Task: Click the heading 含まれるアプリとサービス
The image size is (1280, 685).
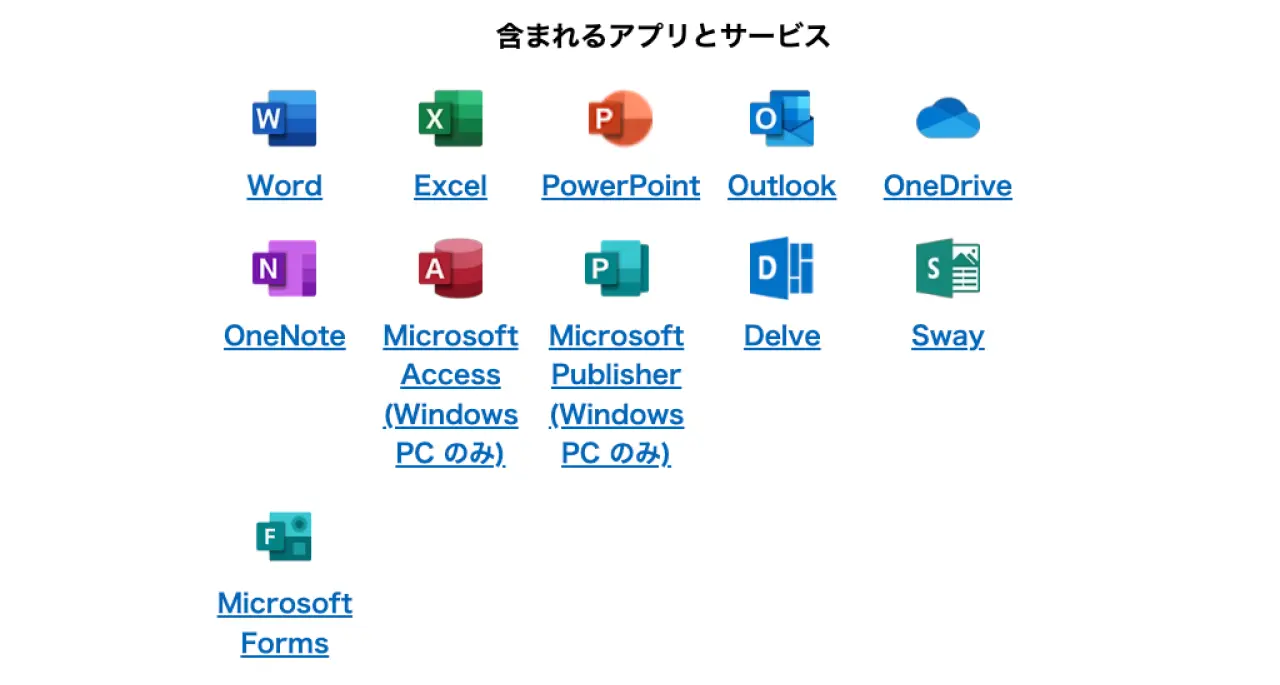Action: tap(663, 37)
